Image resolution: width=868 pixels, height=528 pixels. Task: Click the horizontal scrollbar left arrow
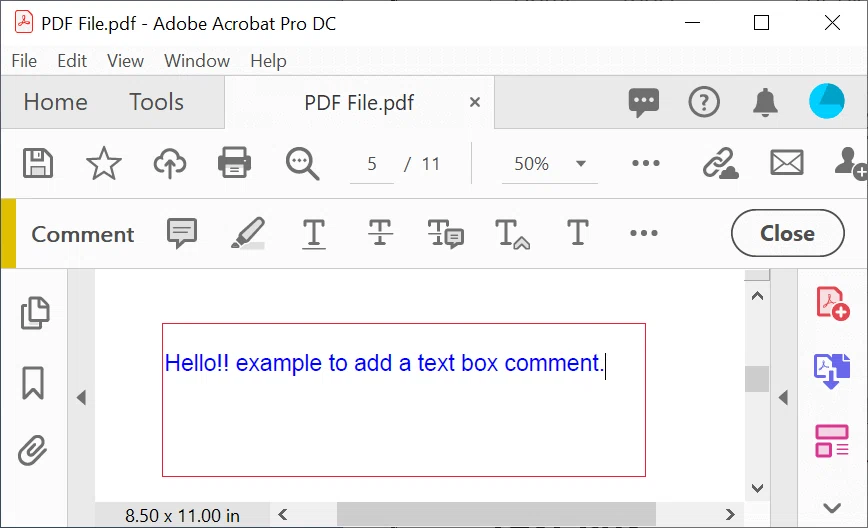[x=282, y=515]
